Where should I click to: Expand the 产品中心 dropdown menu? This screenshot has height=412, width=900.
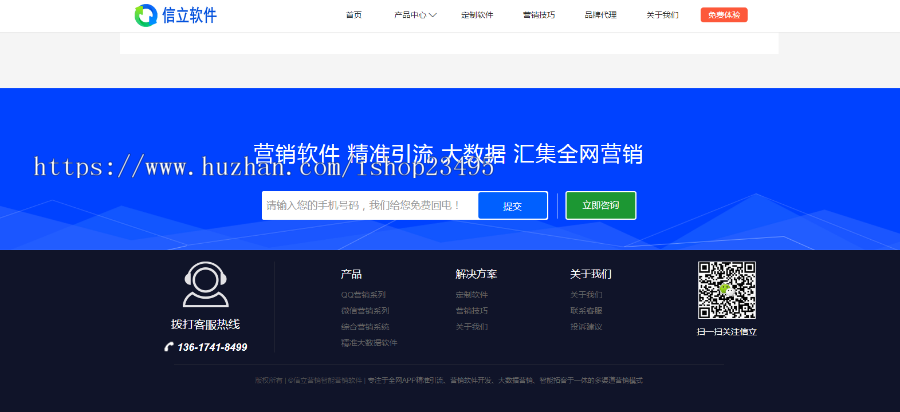[x=415, y=15]
